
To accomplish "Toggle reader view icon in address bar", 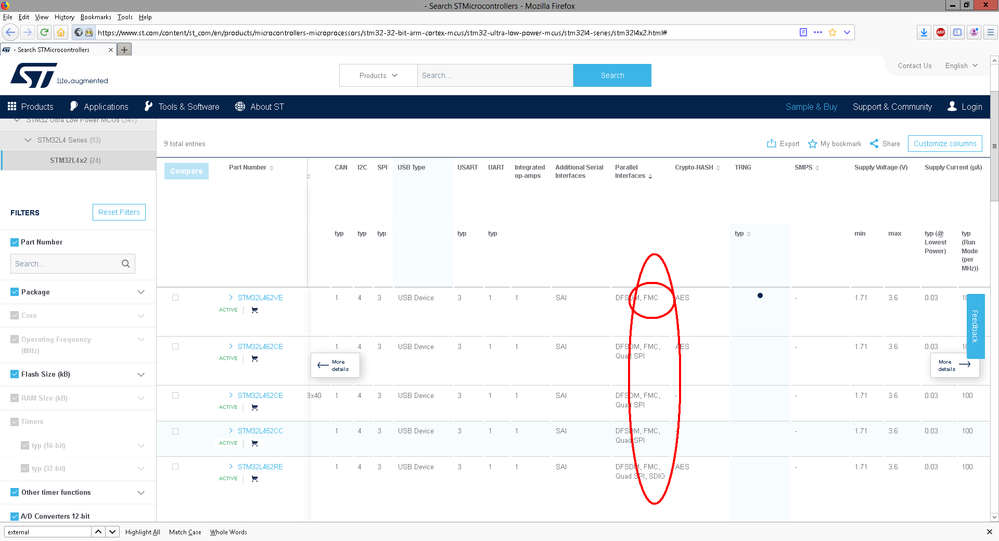I will 803,32.
